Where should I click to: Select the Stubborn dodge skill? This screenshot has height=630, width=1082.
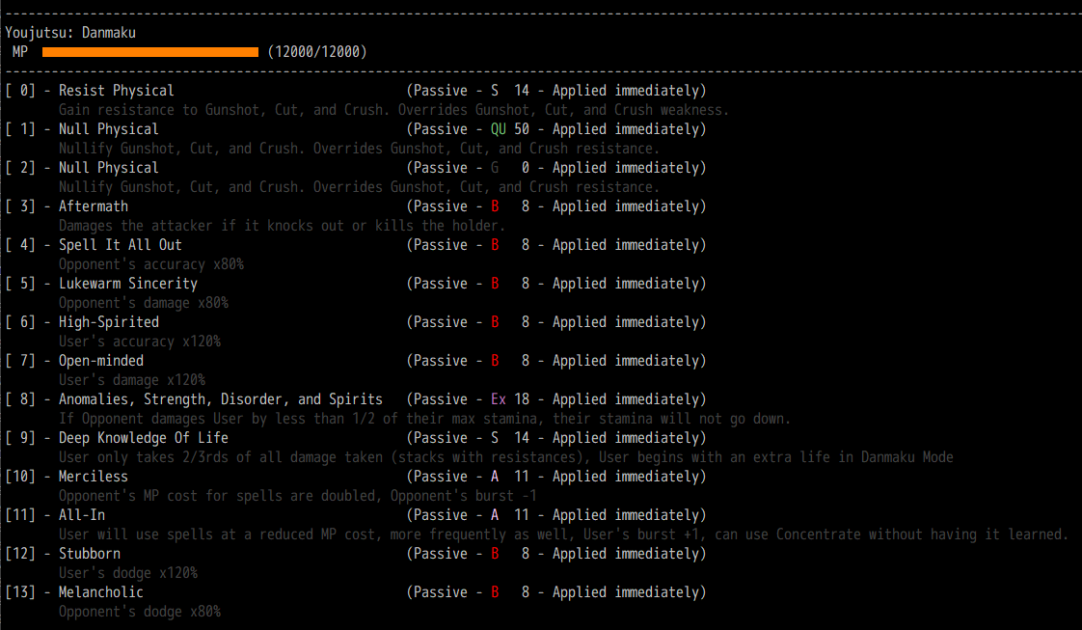356,554
